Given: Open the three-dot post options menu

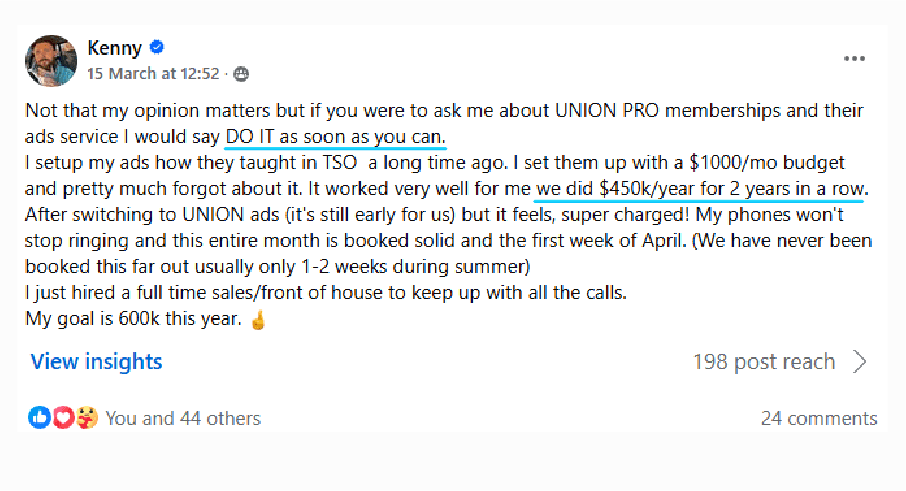Looking at the screenshot, I should (x=854, y=58).
